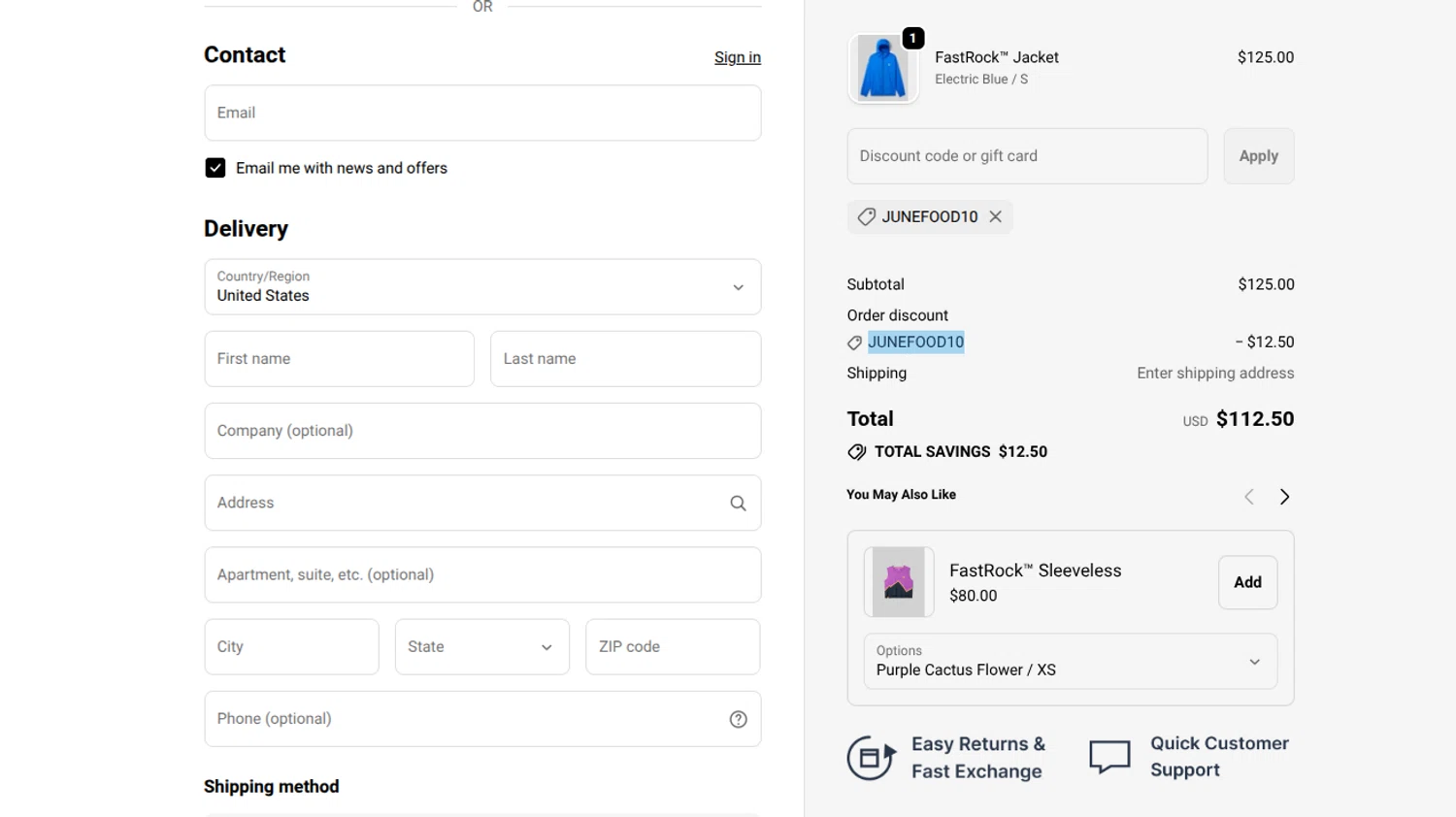
Task: Add FastRock Sleeveless to order
Action: 1247,582
